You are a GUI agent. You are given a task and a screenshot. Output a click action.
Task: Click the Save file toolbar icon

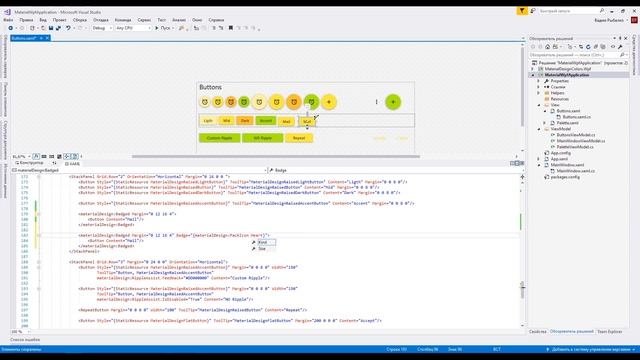tap(51, 28)
